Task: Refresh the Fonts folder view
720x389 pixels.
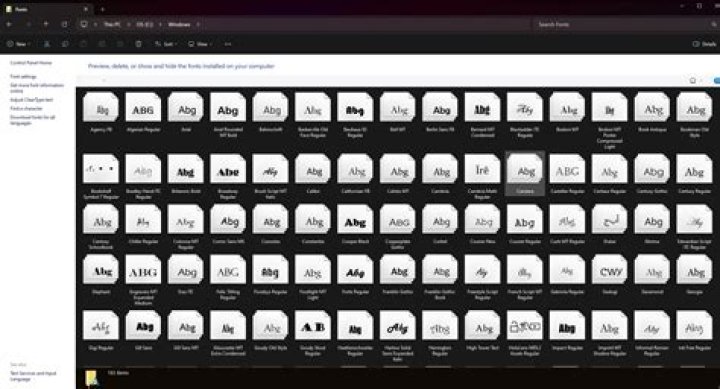Action: 64,24
